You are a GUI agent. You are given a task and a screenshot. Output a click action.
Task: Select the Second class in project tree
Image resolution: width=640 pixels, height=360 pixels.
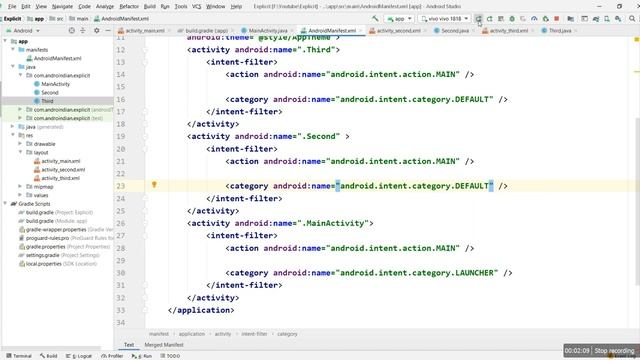(50, 93)
